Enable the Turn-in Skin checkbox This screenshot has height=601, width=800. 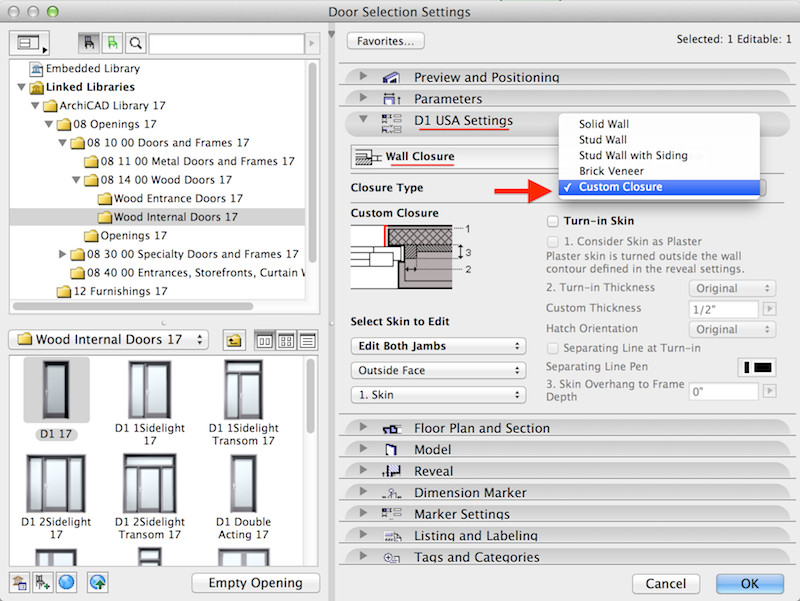coord(553,221)
